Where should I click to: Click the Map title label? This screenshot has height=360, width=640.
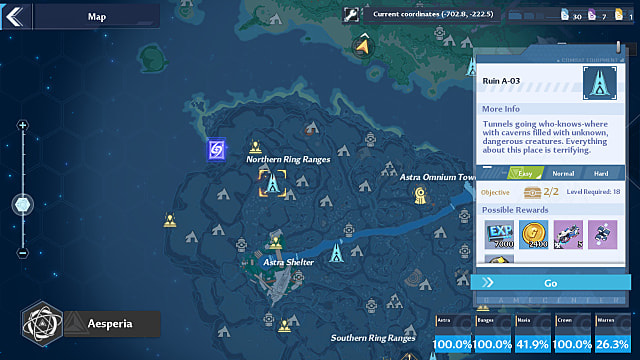pos(97,17)
